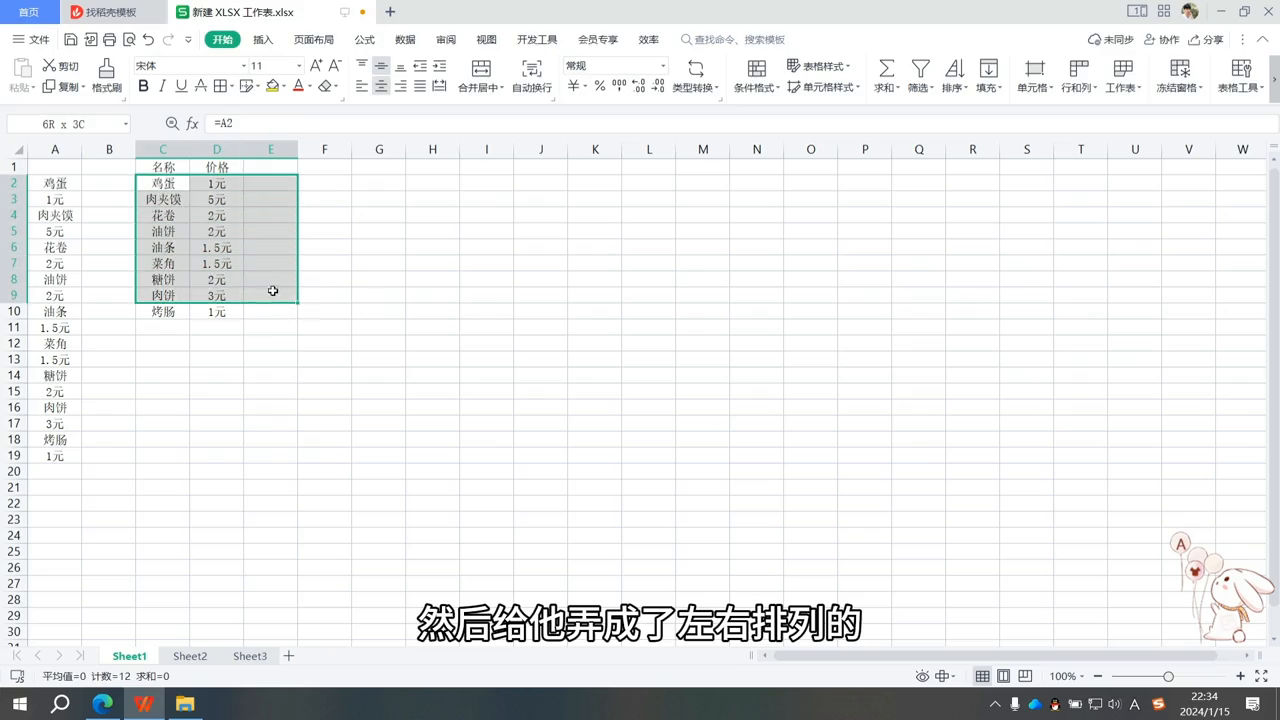Open the Data (数据) tab
Image resolution: width=1280 pixels, height=720 pixels.
[x=405, y=40]
